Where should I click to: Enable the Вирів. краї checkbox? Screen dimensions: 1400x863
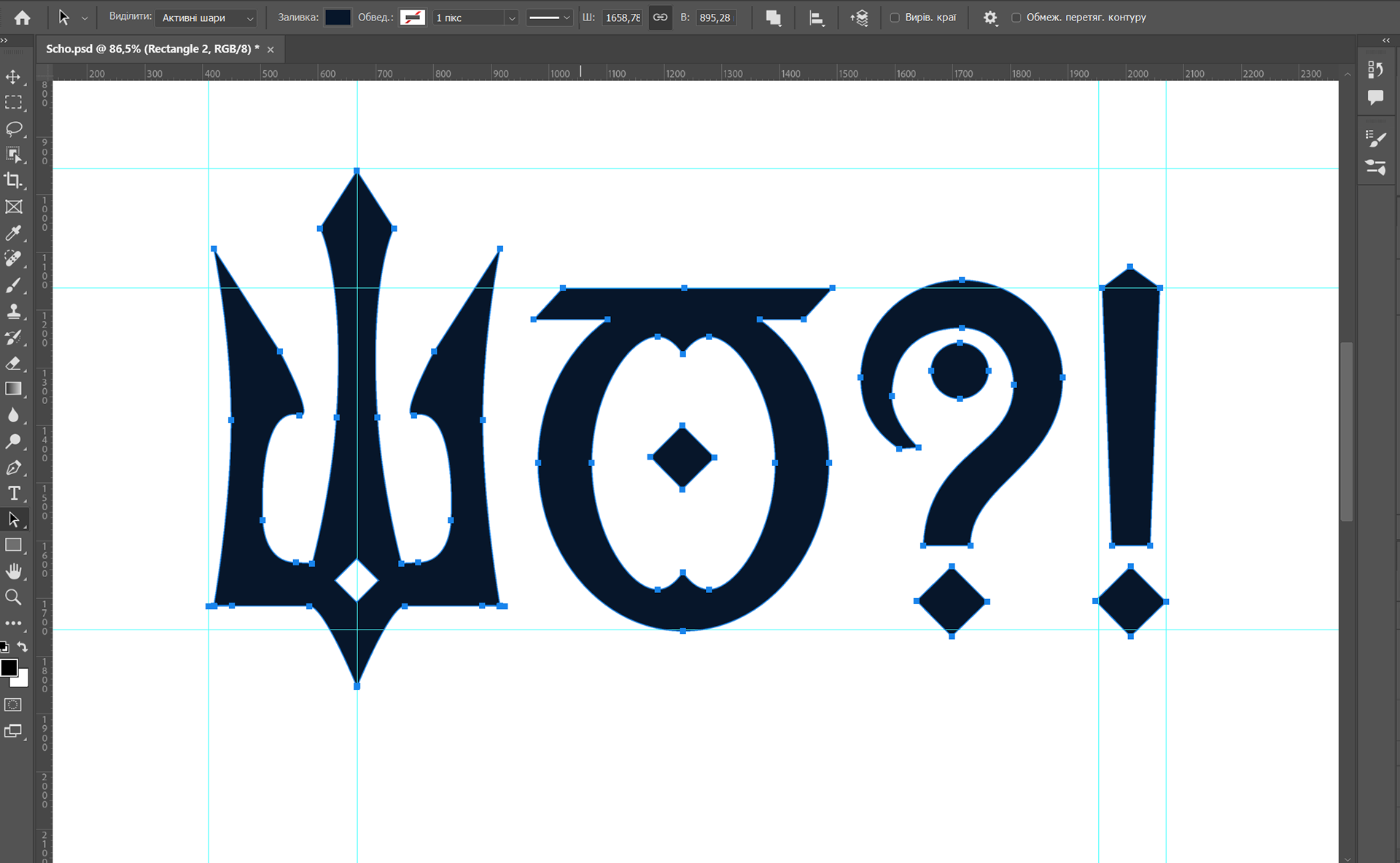[895, 18]
